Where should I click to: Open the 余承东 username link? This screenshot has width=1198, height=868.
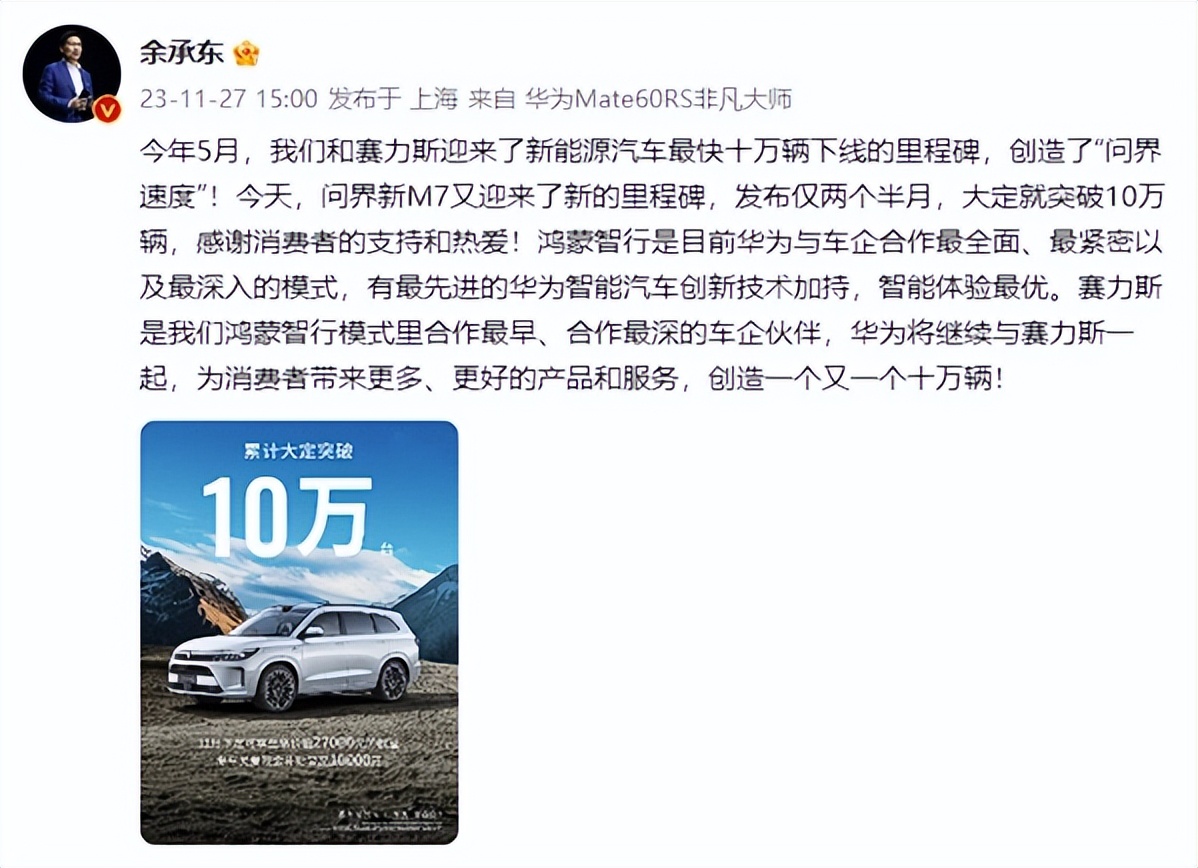[x=182, y=53]
